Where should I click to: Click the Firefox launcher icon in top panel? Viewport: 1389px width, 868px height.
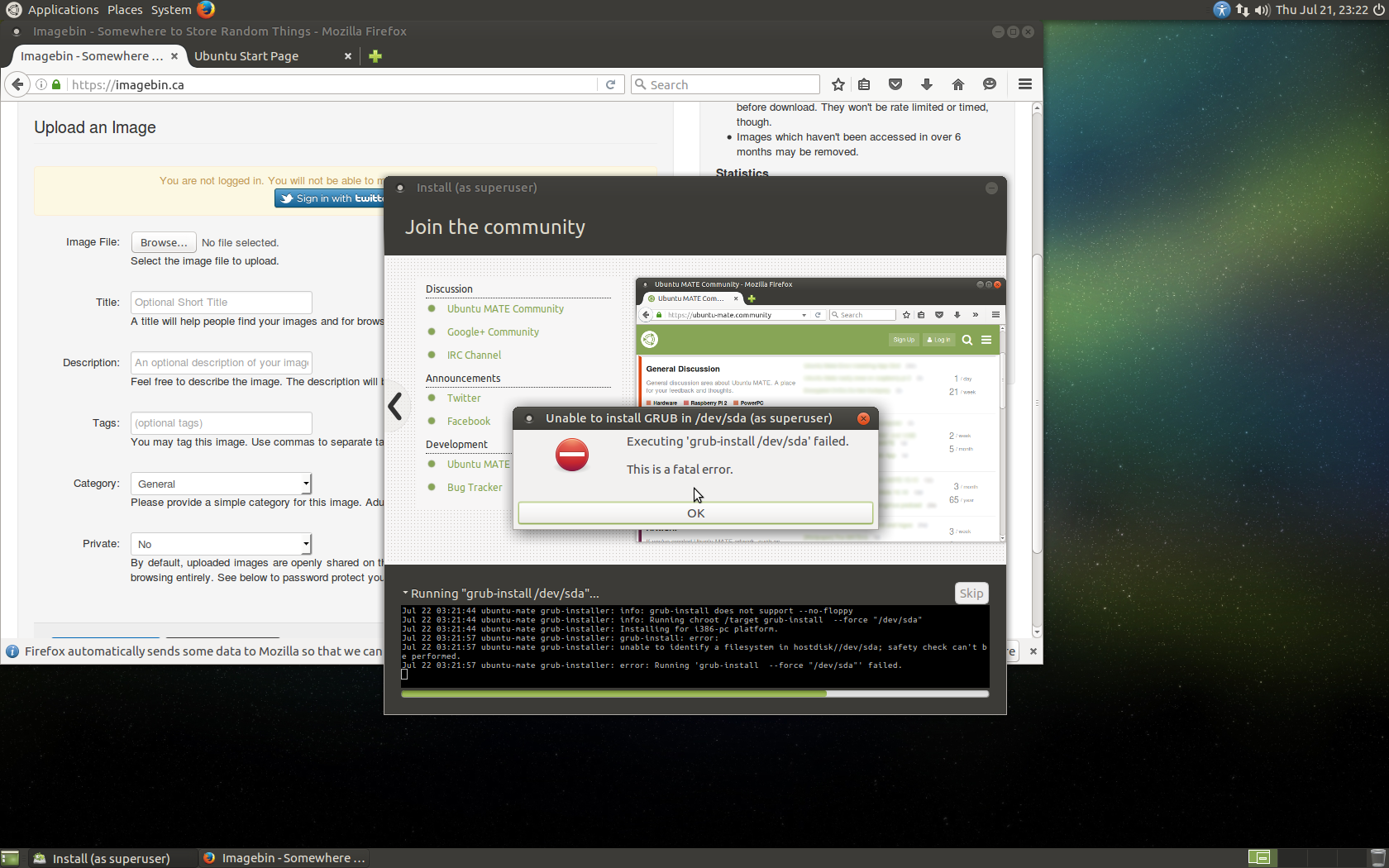point(206,9)
